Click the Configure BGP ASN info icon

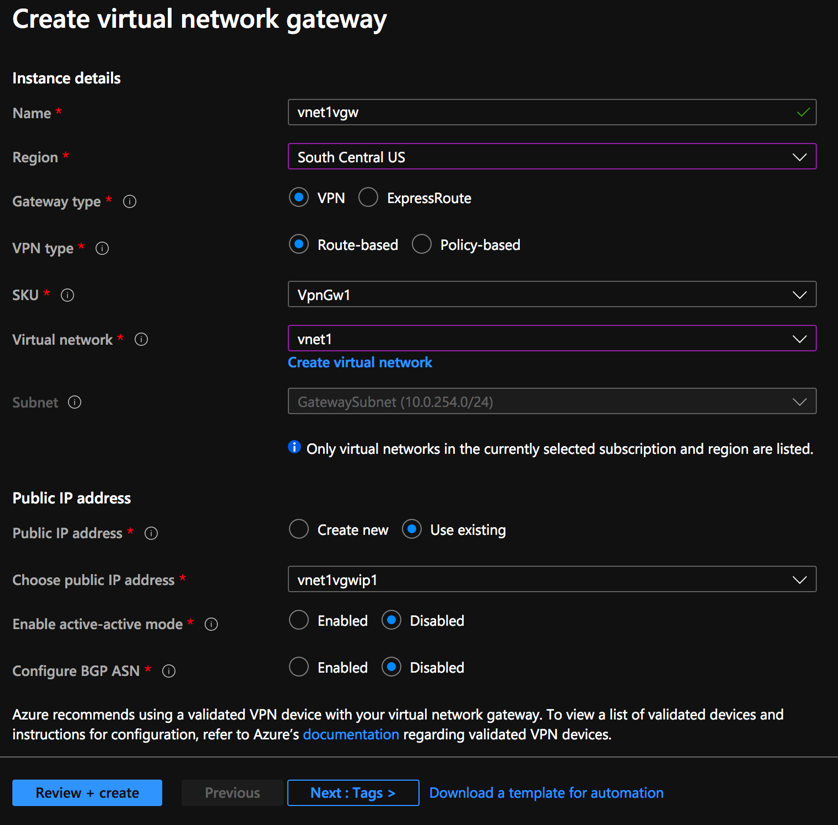(x=169, y=671)
